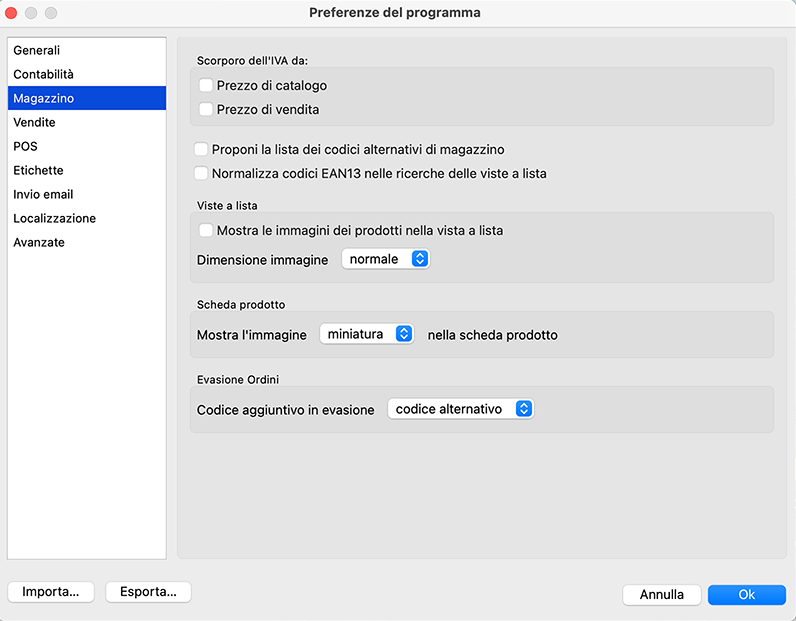The height and width of the screenshot is (621, 796).
Task: Enable Proponi la lista dei codici alternativi
Action: click(x=201, y=149)
